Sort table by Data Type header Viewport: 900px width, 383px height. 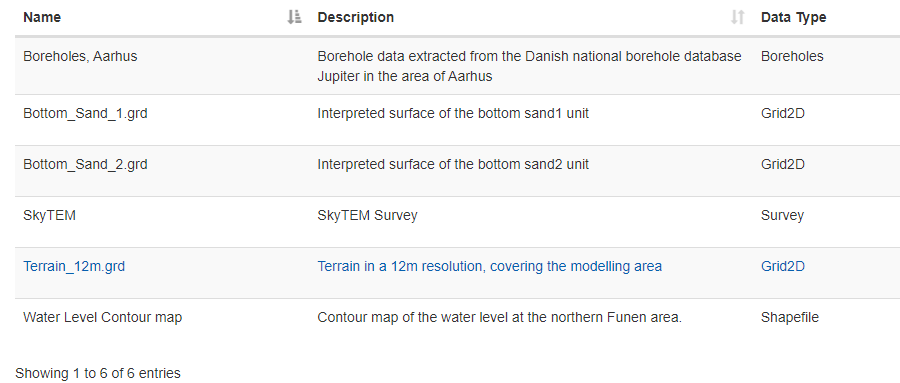click(793, 17)
